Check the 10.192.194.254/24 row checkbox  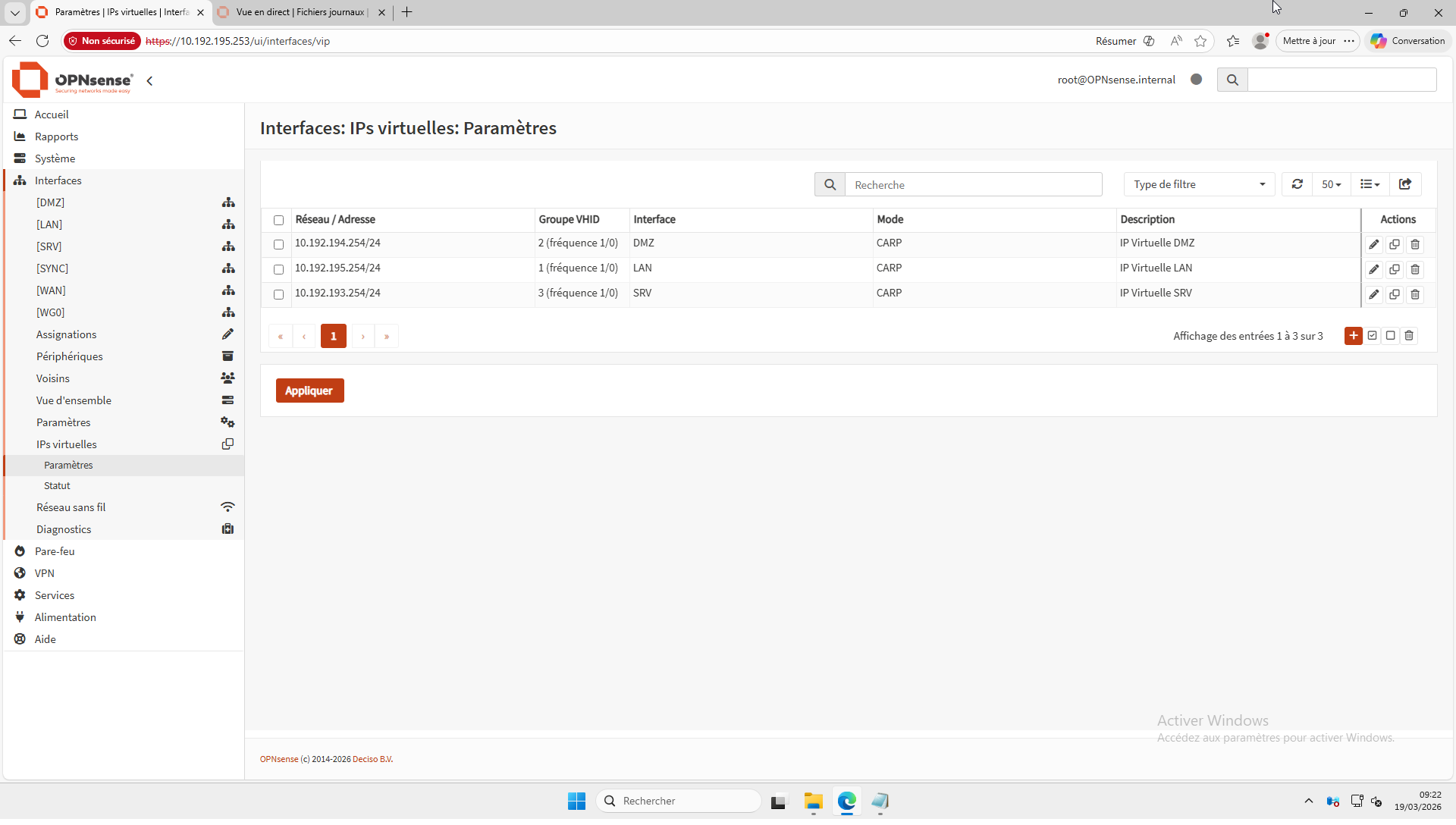278,244
